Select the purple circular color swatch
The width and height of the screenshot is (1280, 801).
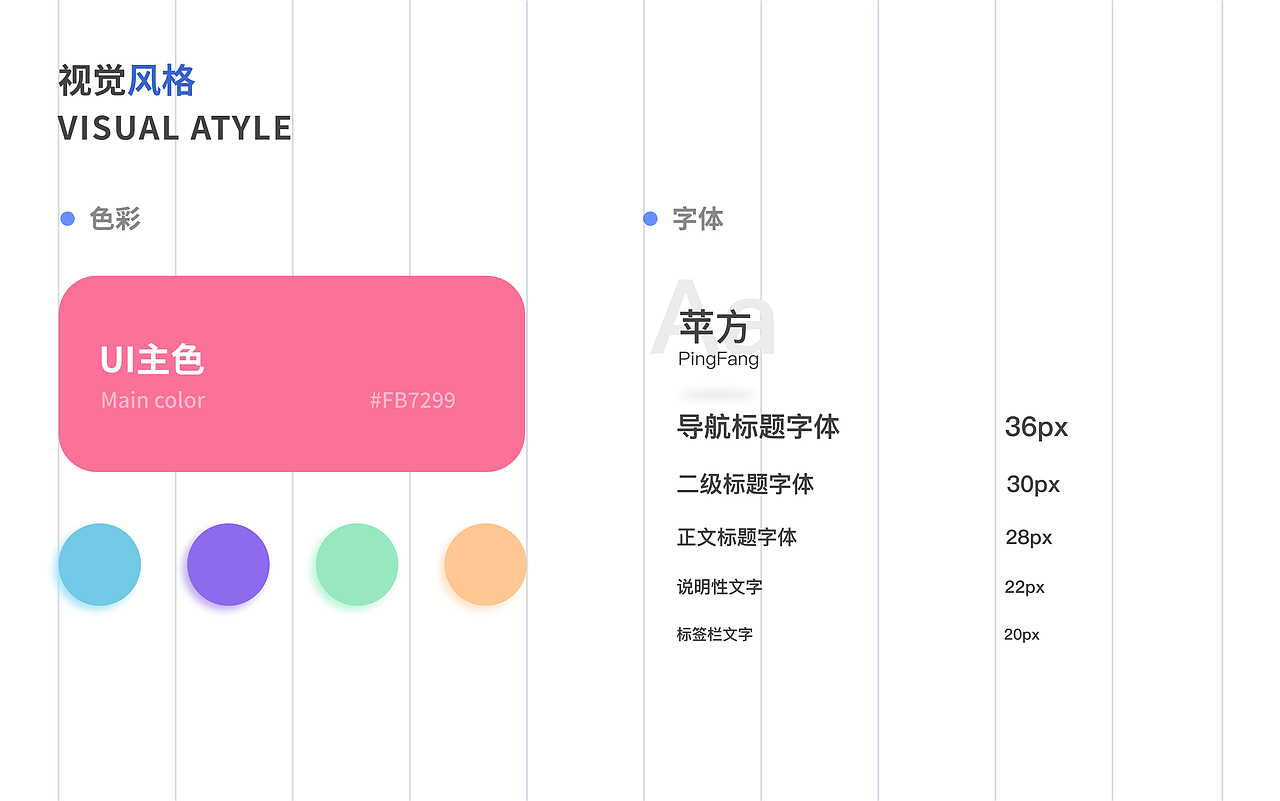coord(227,564)
